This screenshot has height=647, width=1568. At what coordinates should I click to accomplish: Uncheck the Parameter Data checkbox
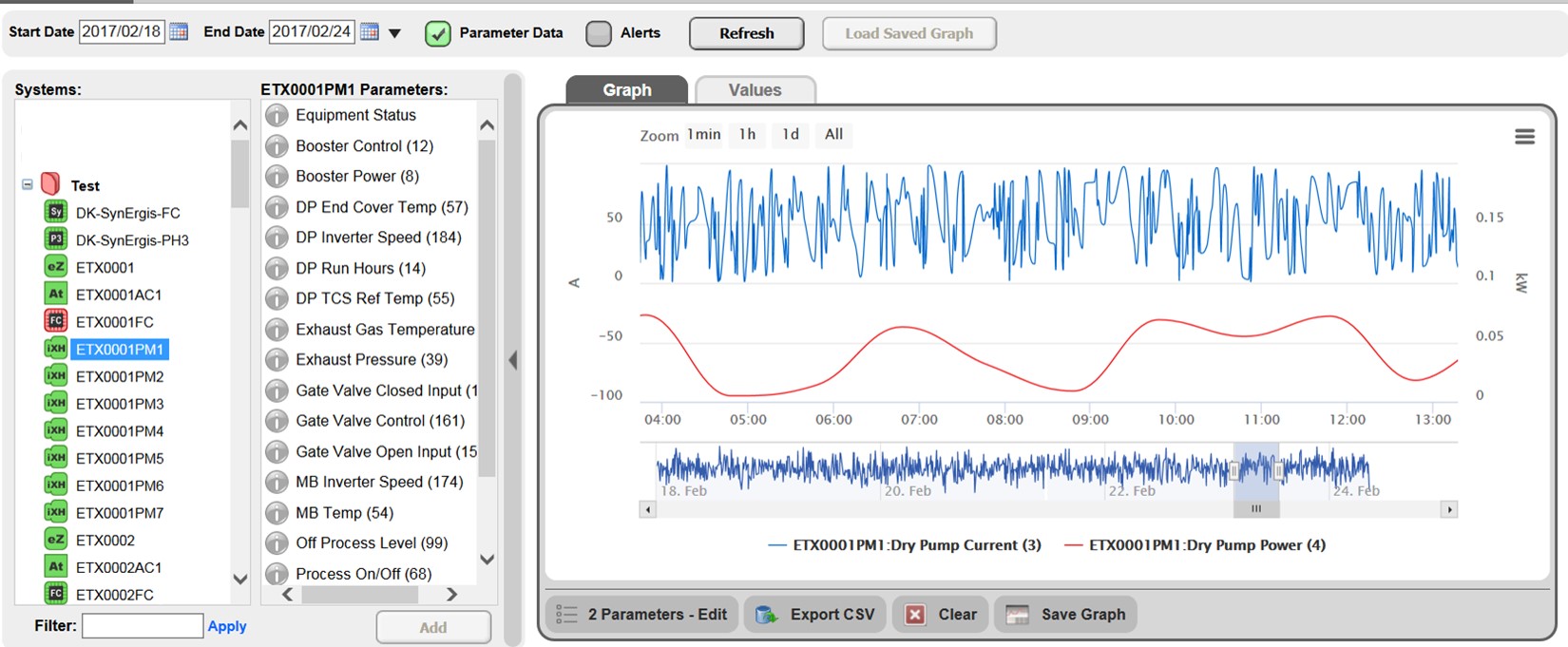click(x=437, y=33)
